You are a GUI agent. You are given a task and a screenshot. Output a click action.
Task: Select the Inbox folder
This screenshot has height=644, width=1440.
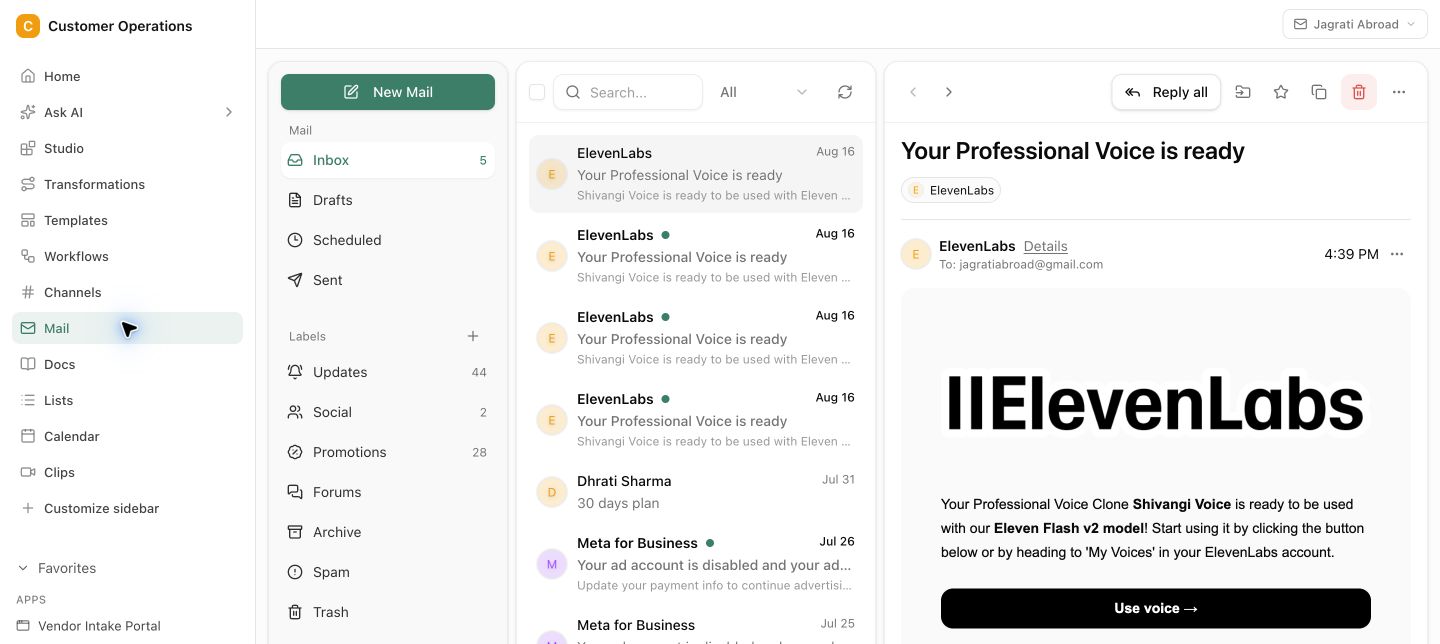388,160
